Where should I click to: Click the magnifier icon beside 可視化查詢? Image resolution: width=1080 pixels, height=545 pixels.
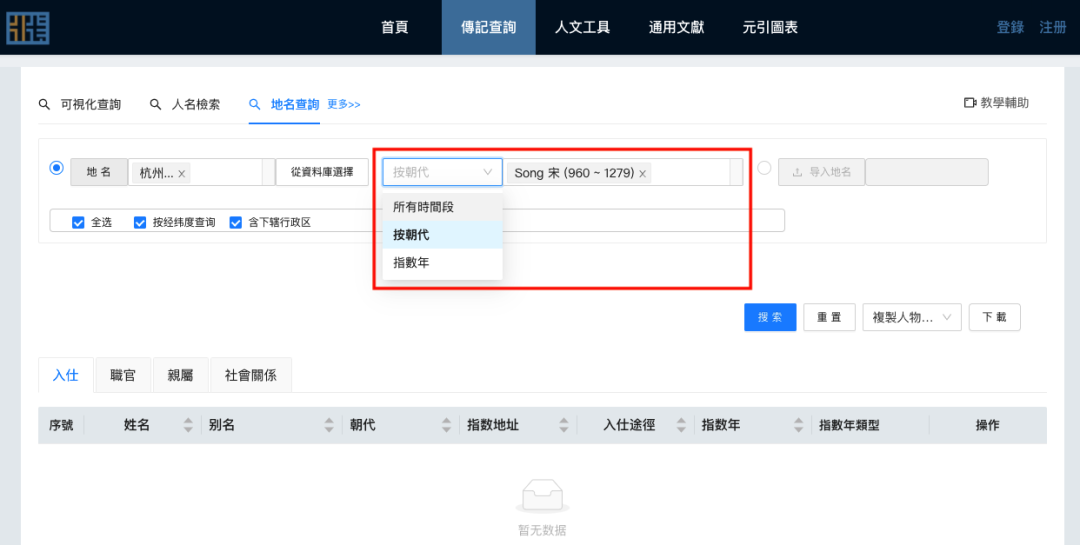(x=44, y=104)
